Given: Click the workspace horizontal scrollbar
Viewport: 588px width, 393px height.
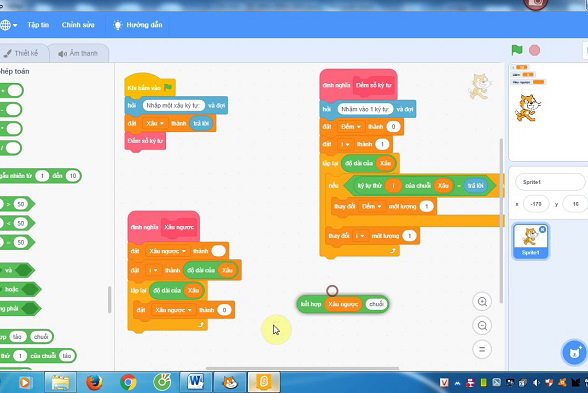Looking at the screenshot, I should point(302,368).
